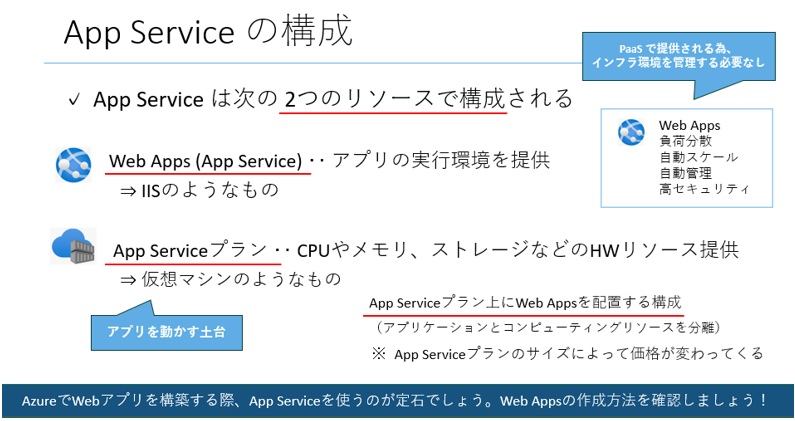The image size is (795, 421).
Task: Click the bottom banner about Azure Web apps
Action: (x=396, y=401)
